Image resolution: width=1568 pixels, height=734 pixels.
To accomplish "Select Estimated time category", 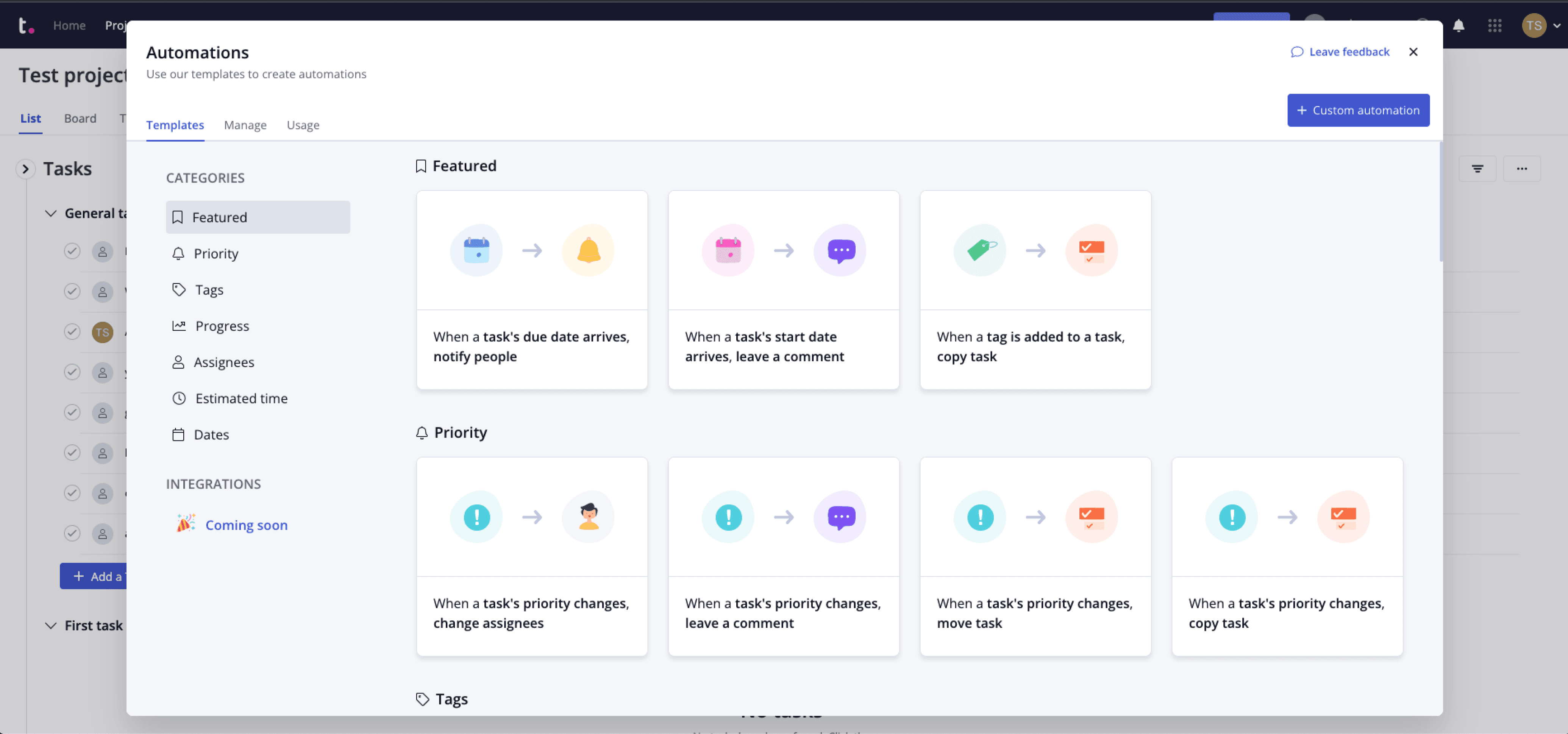I will (241, 398).
